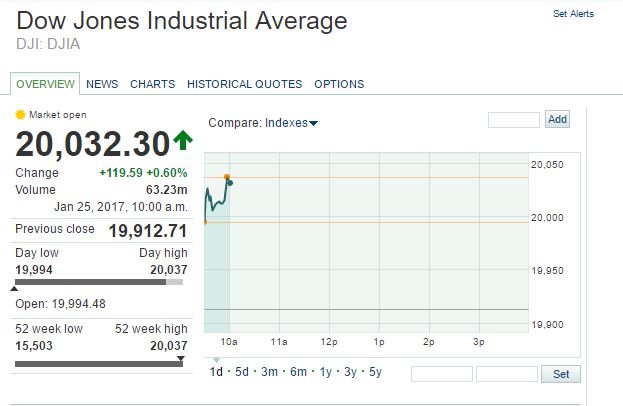Switch to the NEWS tab

pyautogui.click(x=102, y=84)
